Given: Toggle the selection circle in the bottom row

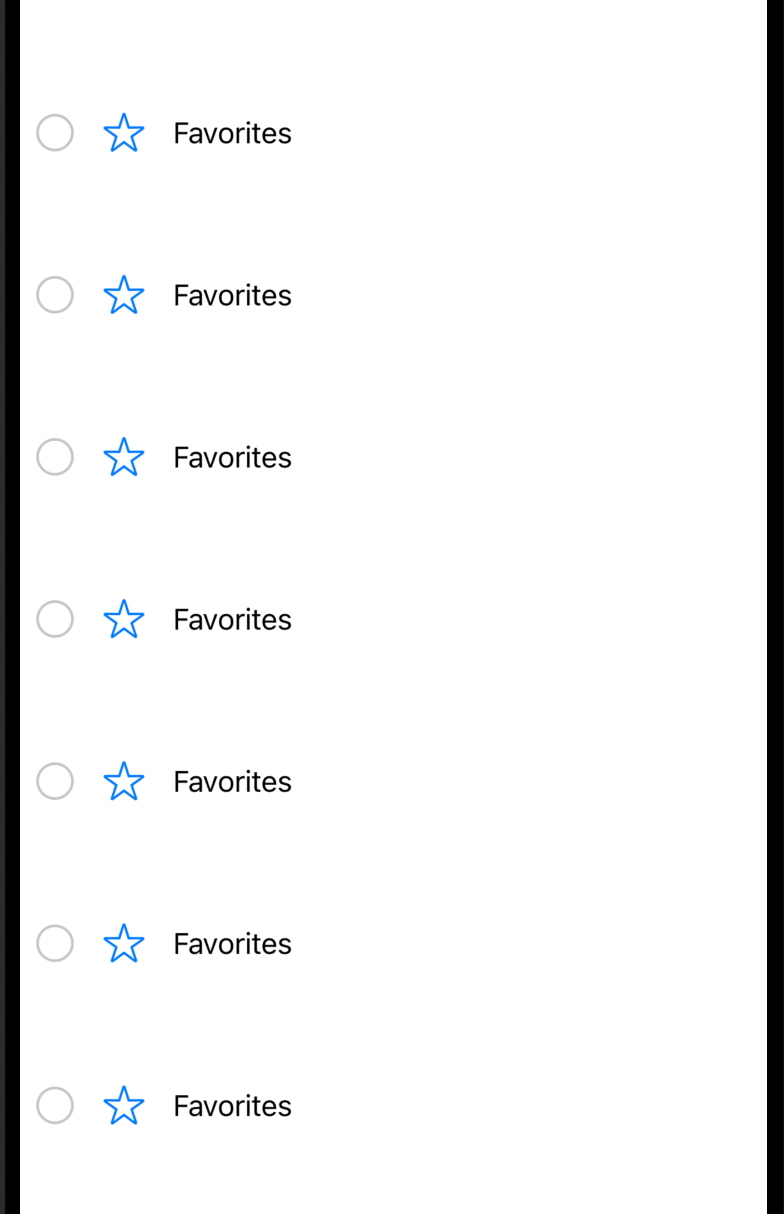Looking at the screenshot, I should click(55, 1105).
